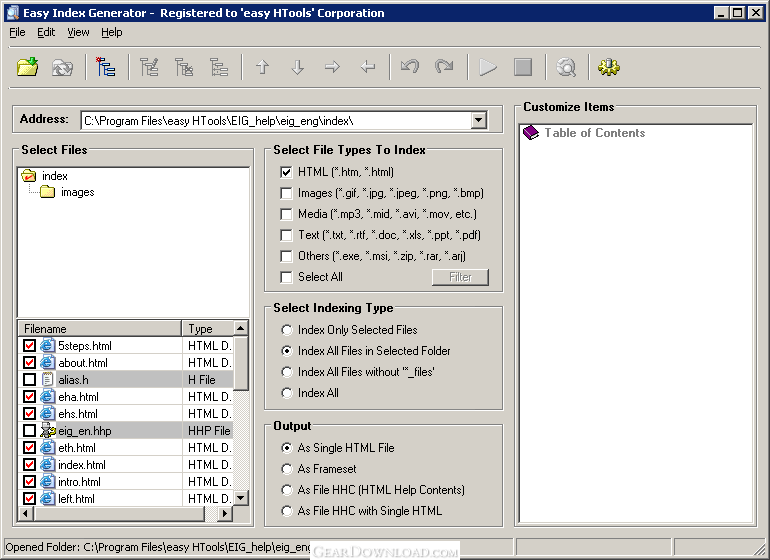Click the application icon in title bar
The image size is (770, 560).
point(13,13)
